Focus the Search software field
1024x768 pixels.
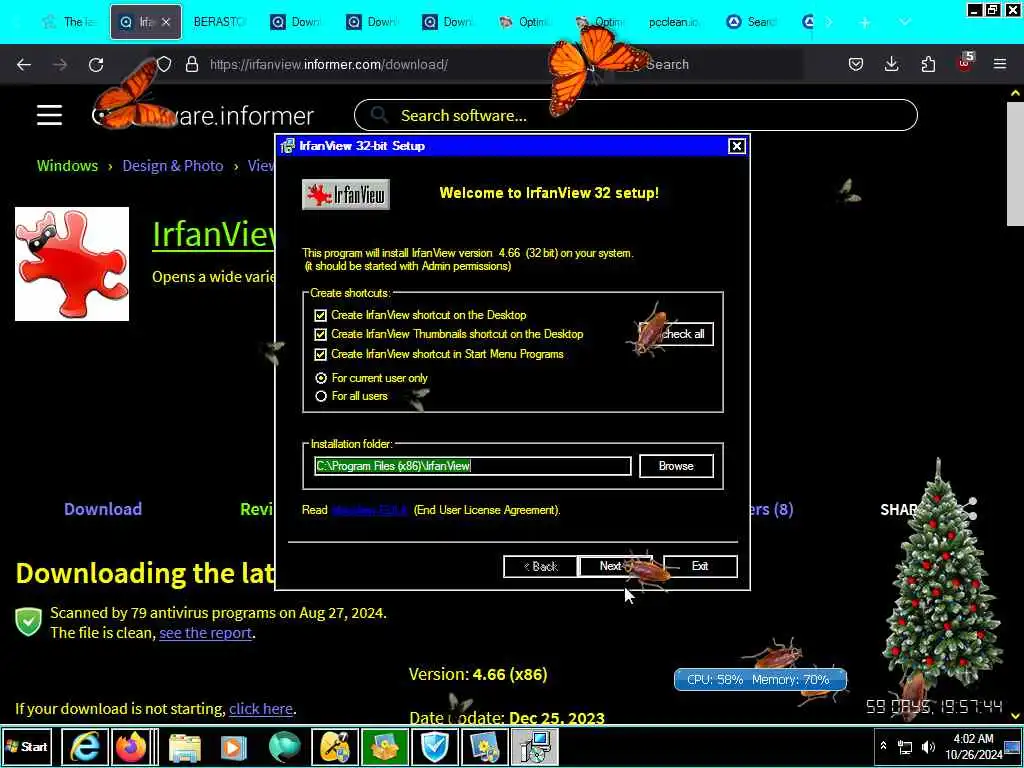(x=635, y=116)
